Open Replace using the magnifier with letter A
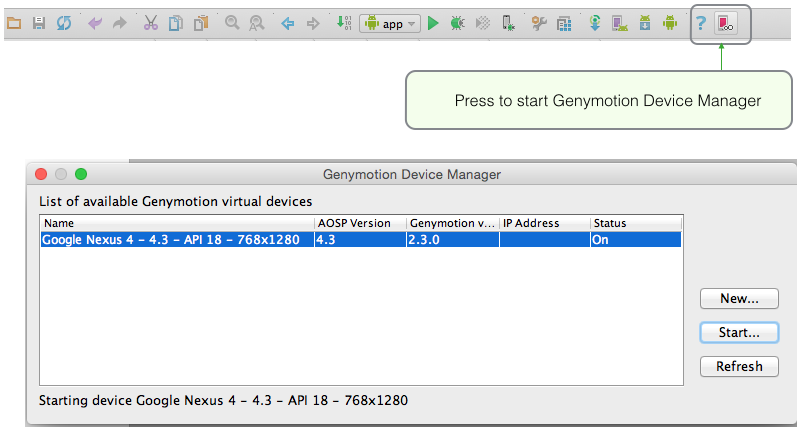Viewport: 810px width, 447px height. coord(256,23)
